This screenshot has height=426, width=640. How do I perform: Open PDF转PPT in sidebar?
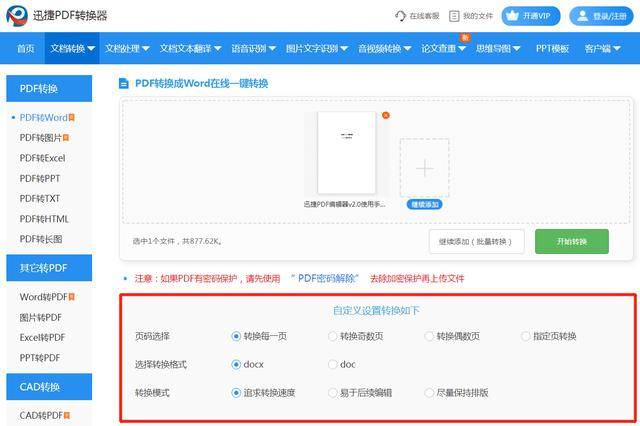[x=40, y=178]
